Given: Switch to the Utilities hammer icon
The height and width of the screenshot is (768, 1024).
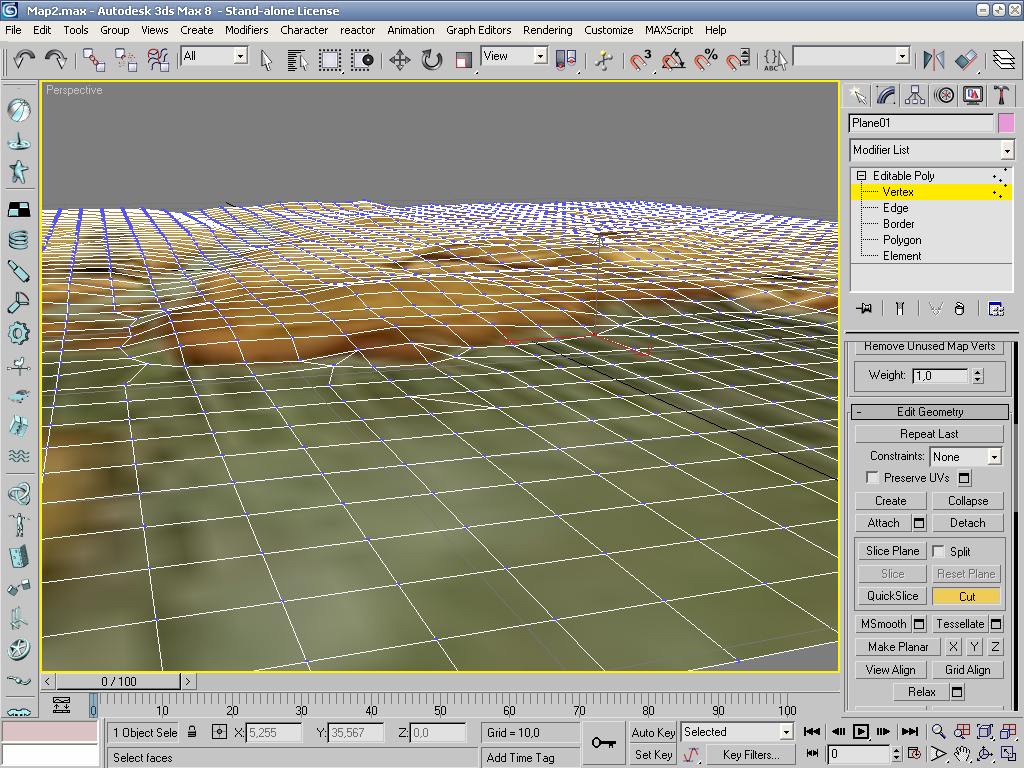Looking at the screenshot, I should tap(1001, 95).
